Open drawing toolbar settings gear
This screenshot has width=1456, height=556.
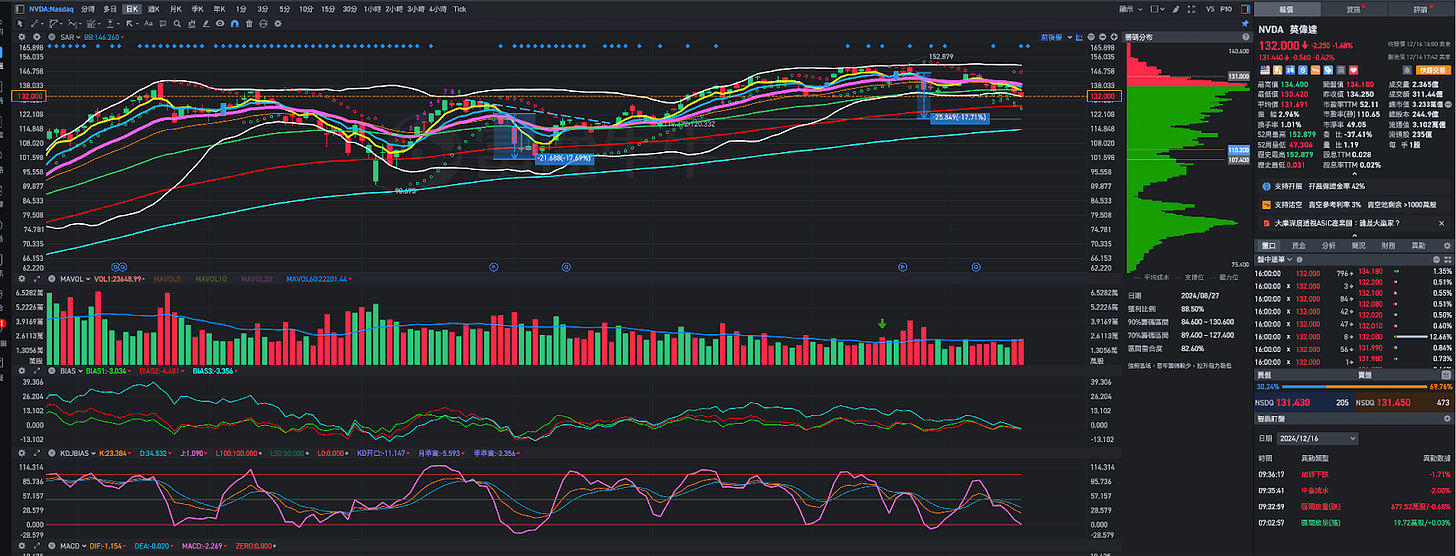click(278, 24)
